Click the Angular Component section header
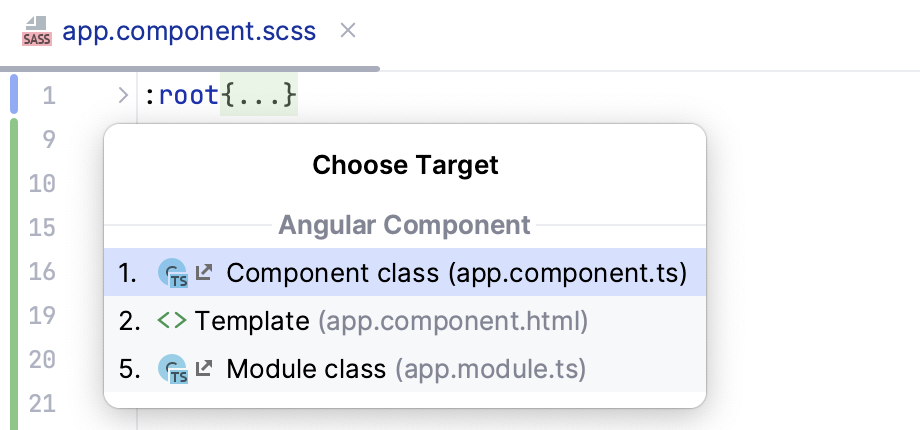This screenshot has width=920, height=430. [x=404, y=225]
